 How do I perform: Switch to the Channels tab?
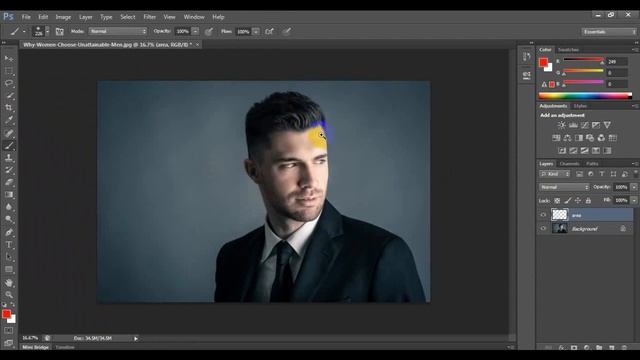(x=569, y=164)
